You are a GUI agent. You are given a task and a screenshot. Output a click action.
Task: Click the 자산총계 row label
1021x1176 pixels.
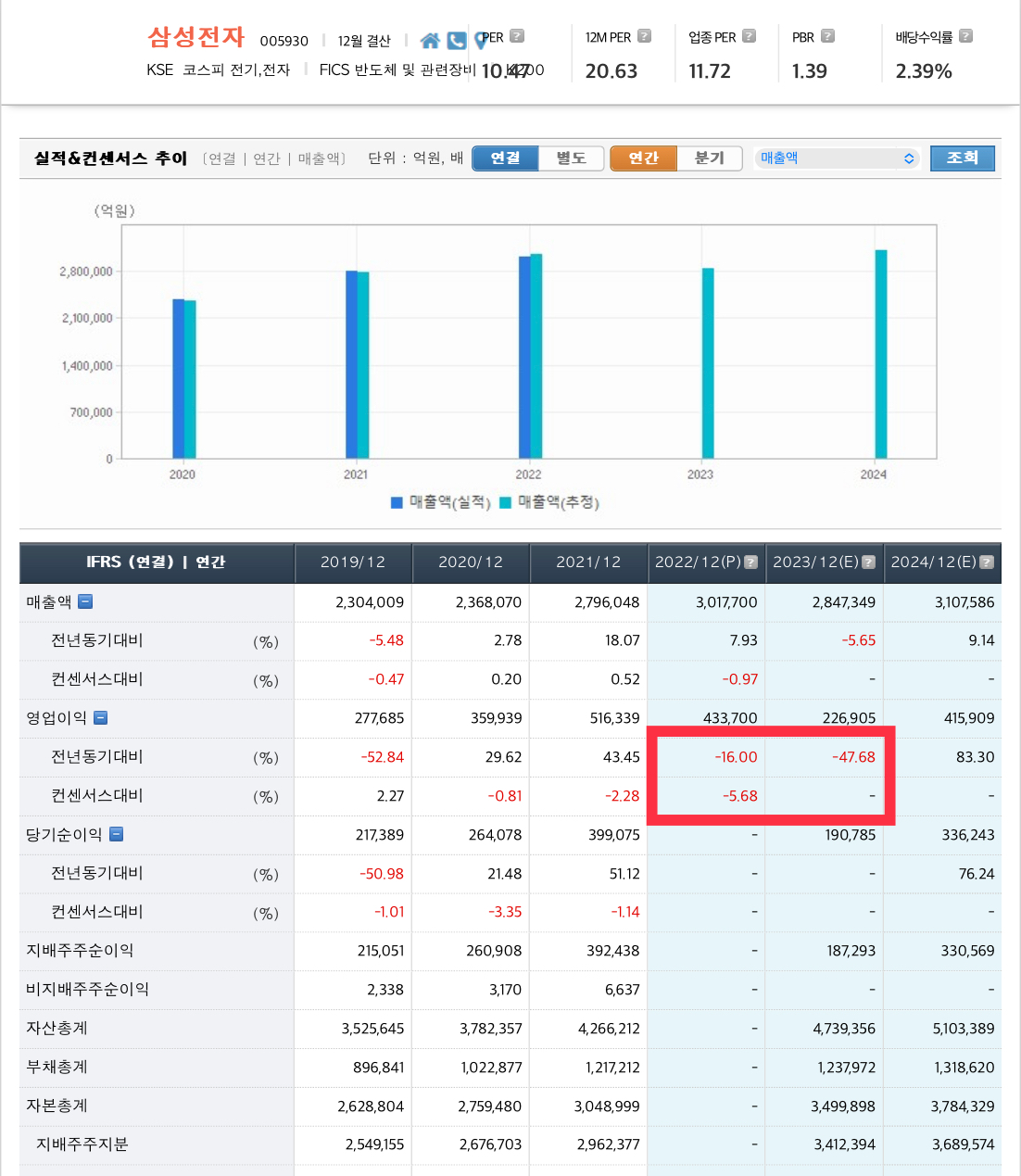point(57,1028)
